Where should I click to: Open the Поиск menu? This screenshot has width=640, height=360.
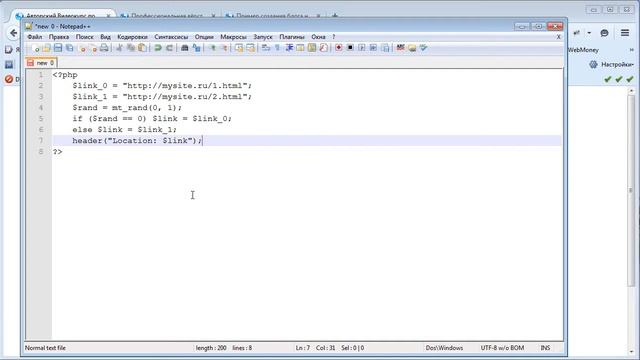click(x=84, y=37)
